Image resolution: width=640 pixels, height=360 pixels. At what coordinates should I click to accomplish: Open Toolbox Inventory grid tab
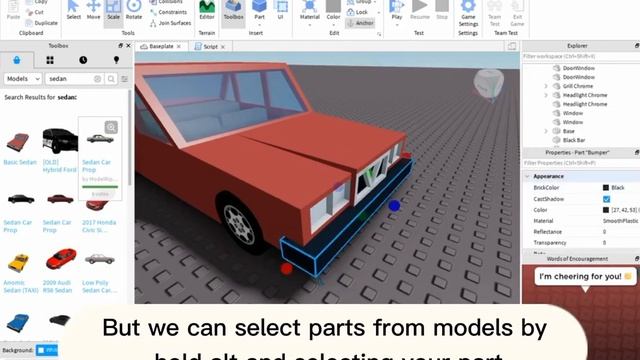tap(50, 60)
